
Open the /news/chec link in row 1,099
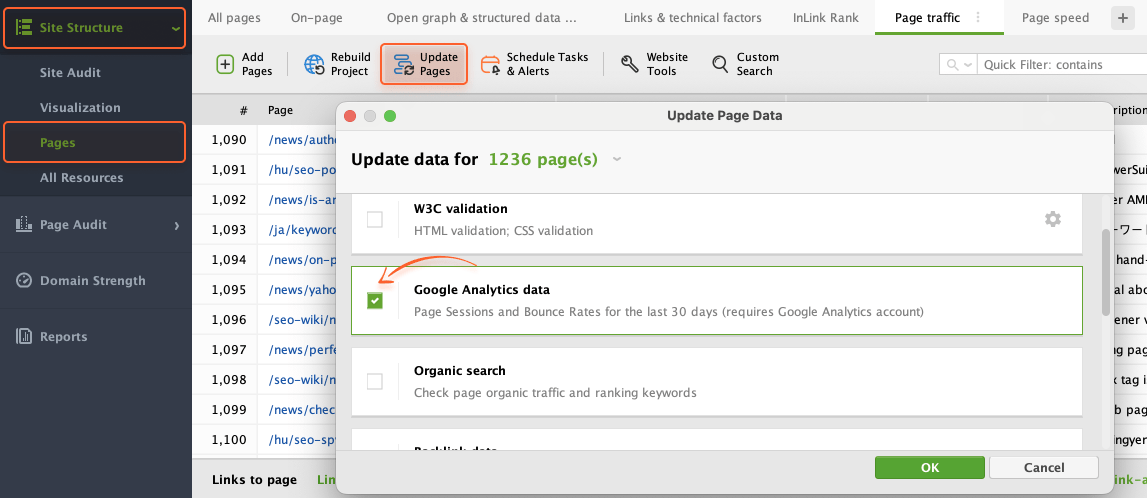pos(302,410)
